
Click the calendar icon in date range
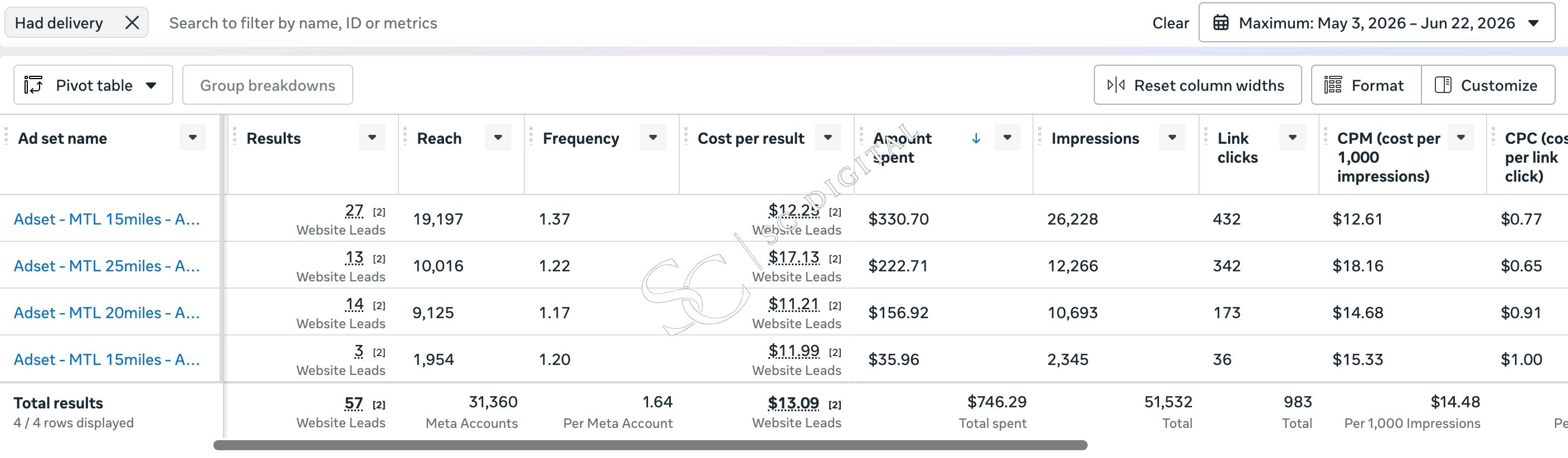tap(1220, 23)
